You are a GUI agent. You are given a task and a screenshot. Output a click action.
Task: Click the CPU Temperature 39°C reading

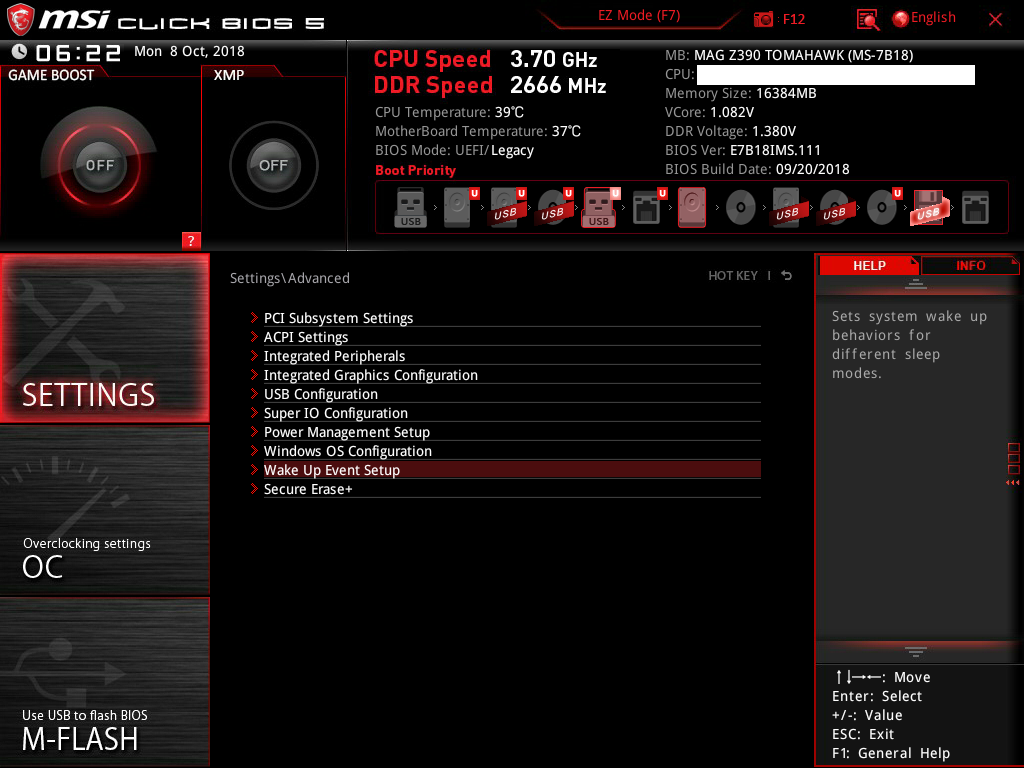pyautogui.click(x=449, y=112)
